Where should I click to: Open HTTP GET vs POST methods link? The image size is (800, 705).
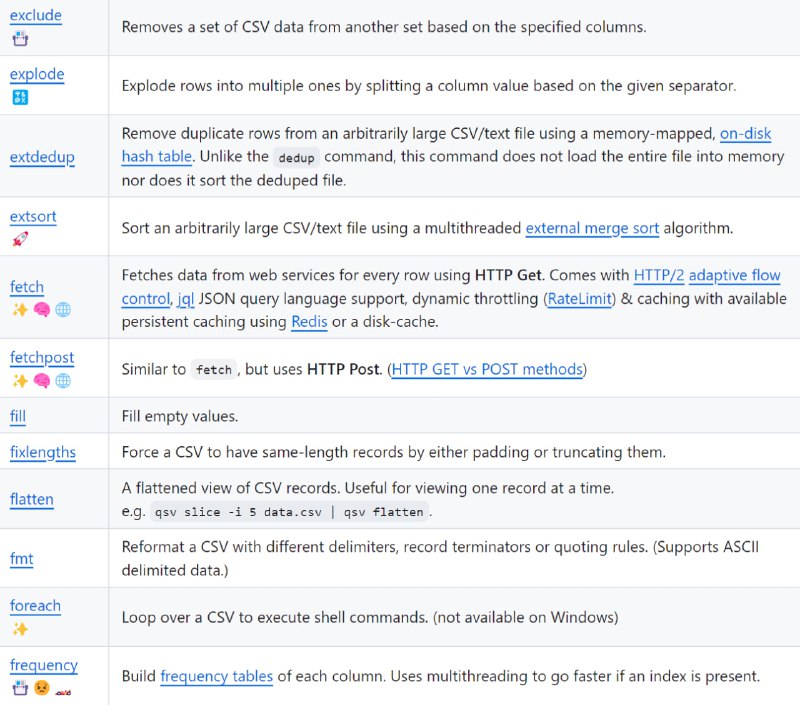487,369
